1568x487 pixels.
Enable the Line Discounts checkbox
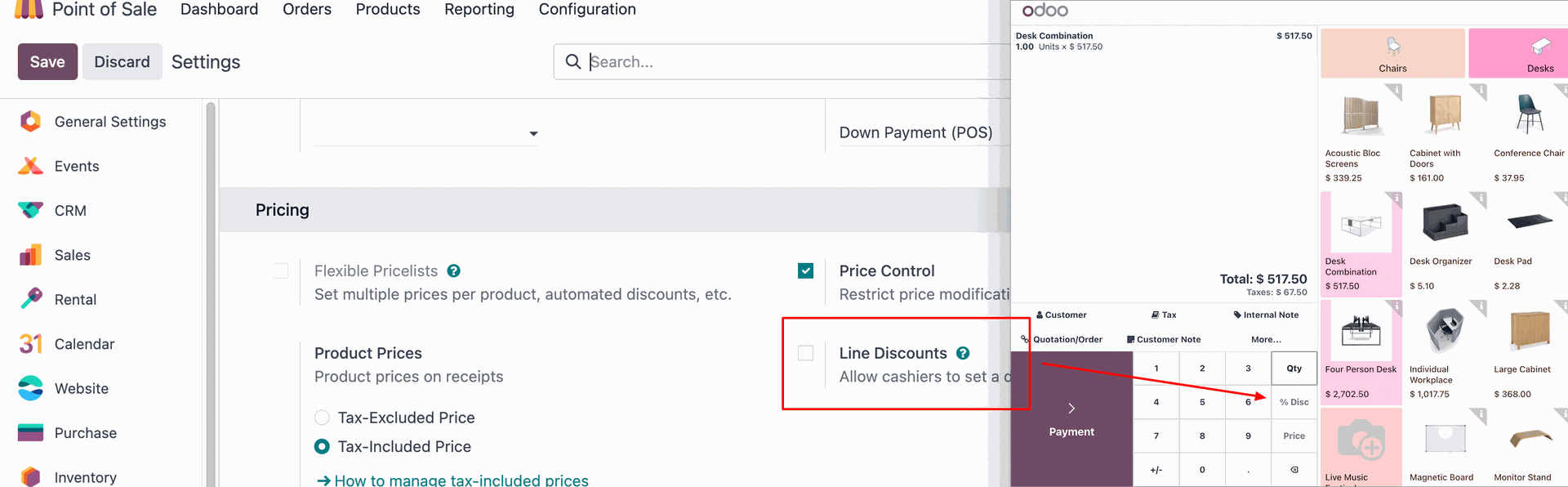(806, 353)
